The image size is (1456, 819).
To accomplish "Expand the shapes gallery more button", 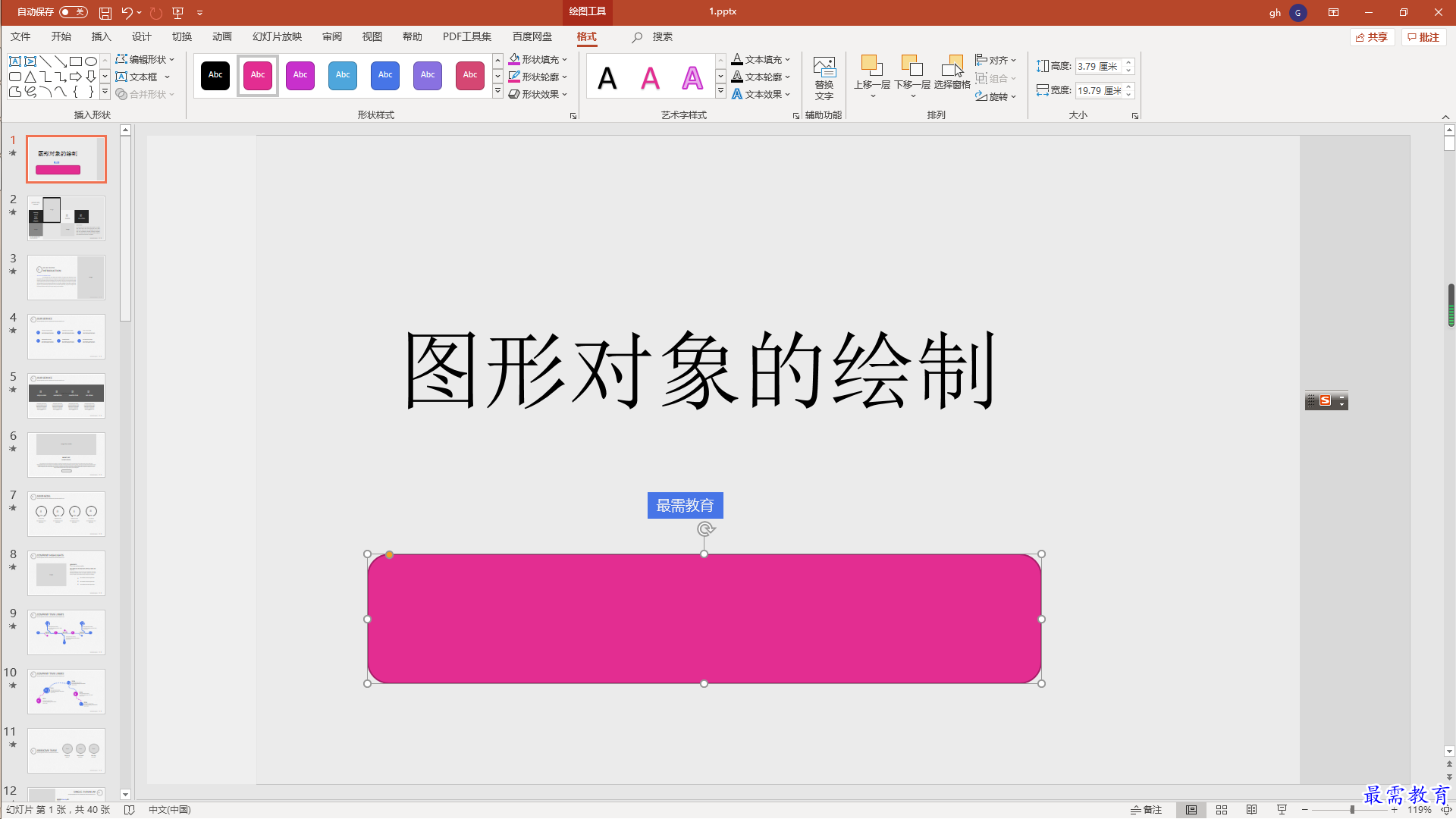I will (x=105, y=92).
